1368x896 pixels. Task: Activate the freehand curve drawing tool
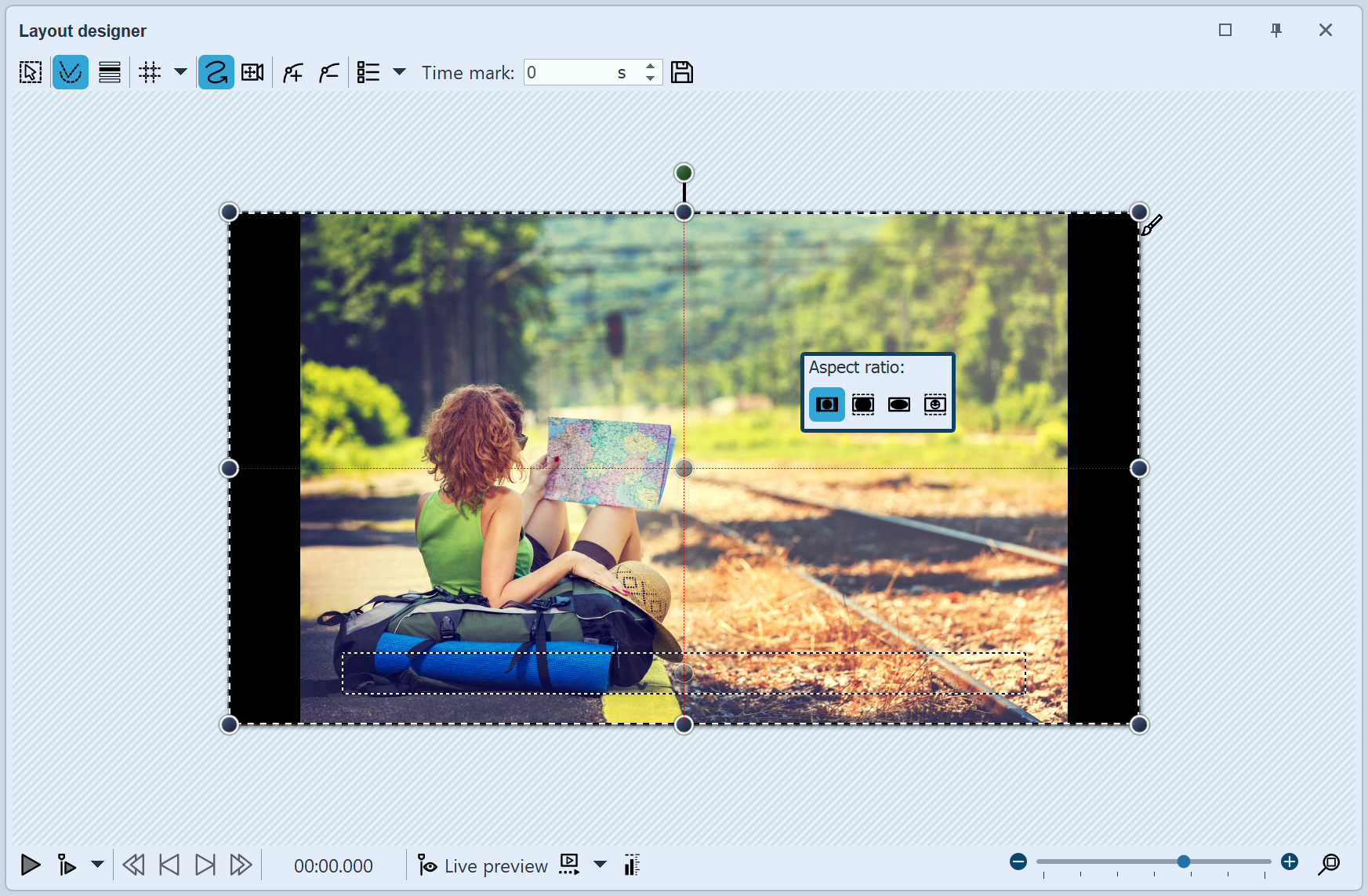(216, 72)
